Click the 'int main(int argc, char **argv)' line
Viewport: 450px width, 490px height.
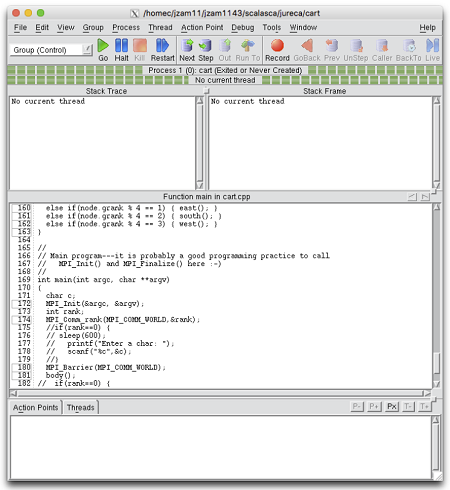point(104,279)
